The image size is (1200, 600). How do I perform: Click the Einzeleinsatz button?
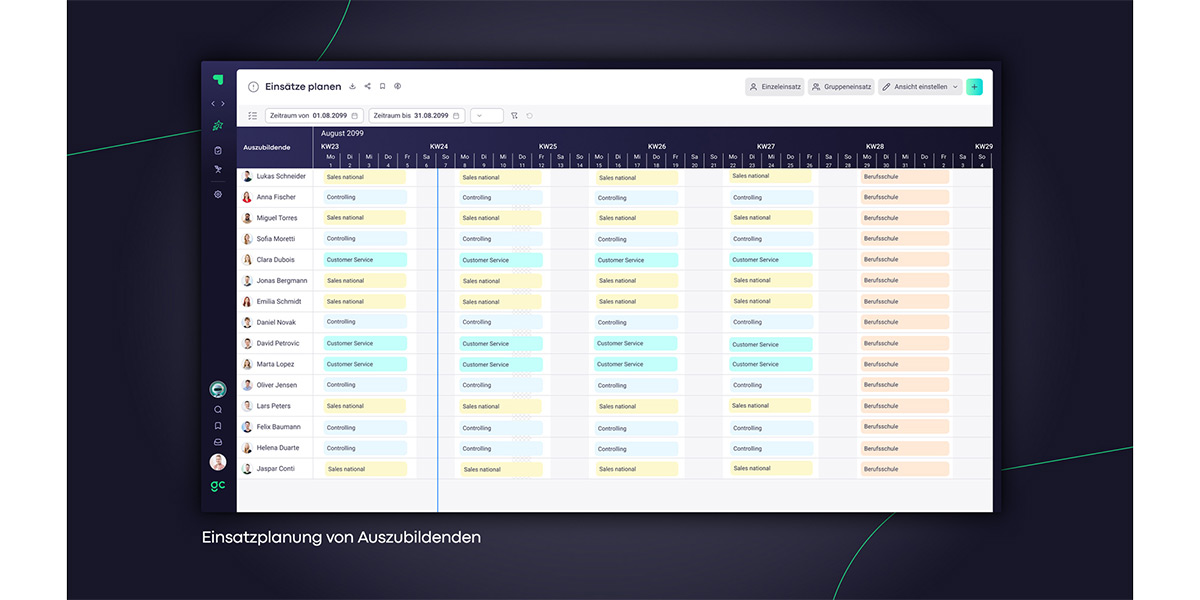[x=774, y=87]
